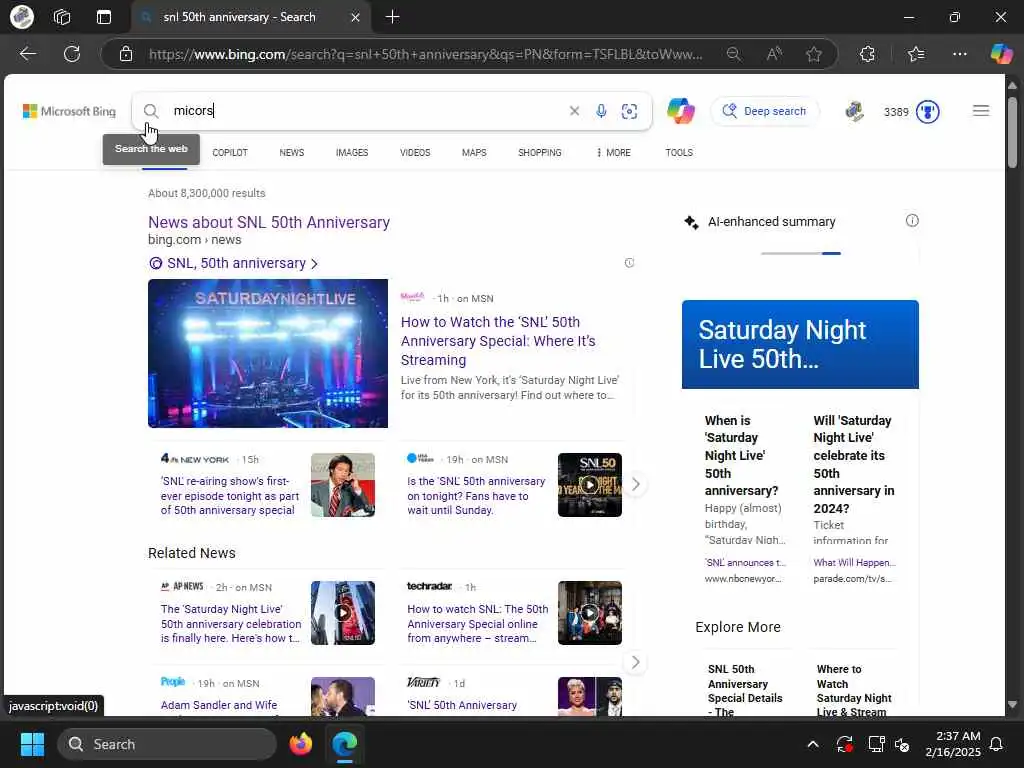Open AP News Saturday Night Live celebration article
The image size is (1024, 768).
pos(231,623)
